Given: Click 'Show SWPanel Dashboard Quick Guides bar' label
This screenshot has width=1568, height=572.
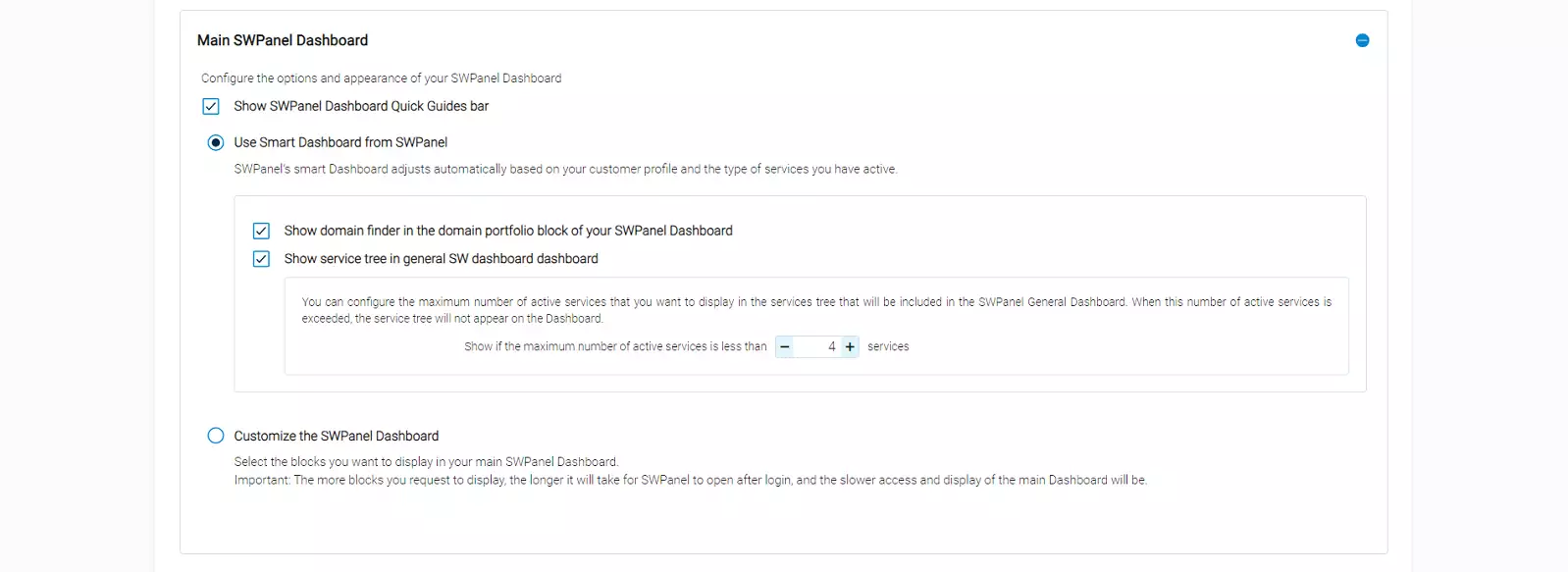Looking at the screenshot, I should click(361, 106).
